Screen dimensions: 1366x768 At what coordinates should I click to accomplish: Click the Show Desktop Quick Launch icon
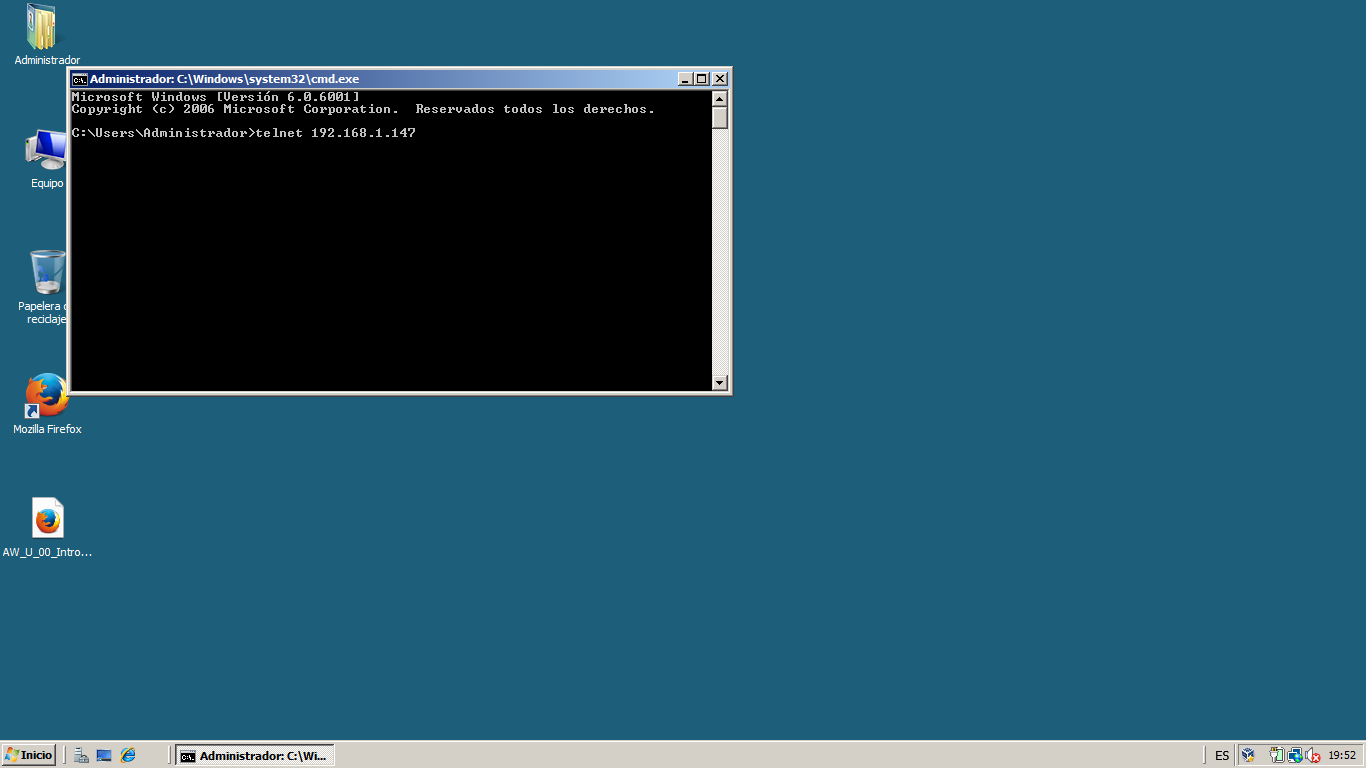(104, 756)
